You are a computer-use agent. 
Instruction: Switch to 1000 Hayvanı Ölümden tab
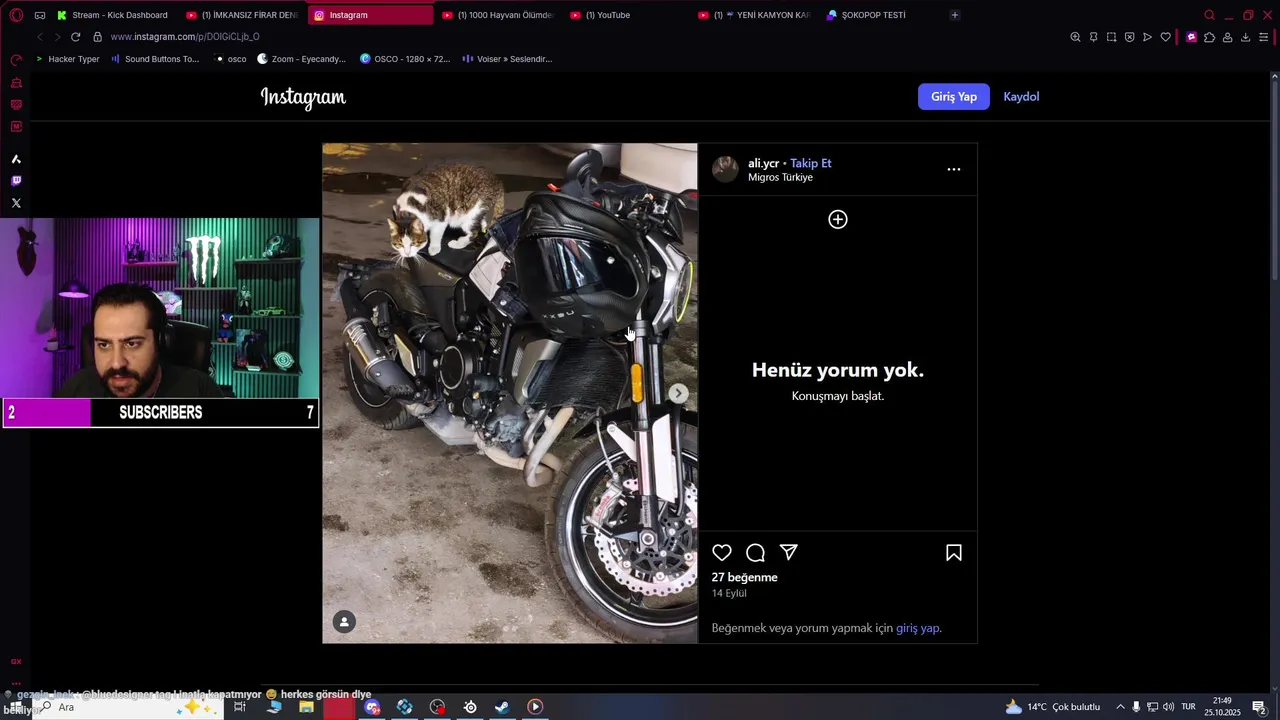coord(498,15)
